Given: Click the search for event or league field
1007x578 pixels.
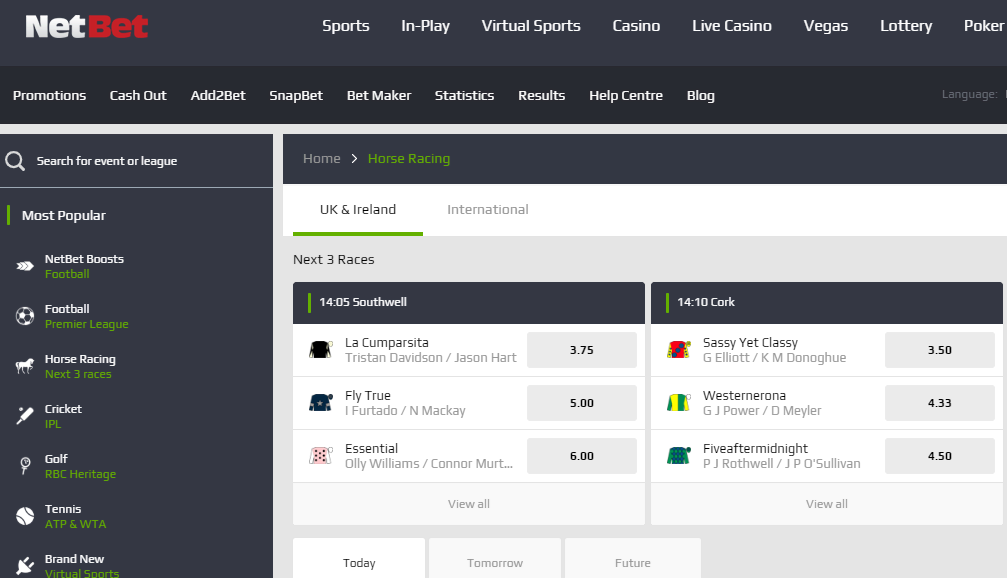Looking at the screenshot, I should [136, 161].
